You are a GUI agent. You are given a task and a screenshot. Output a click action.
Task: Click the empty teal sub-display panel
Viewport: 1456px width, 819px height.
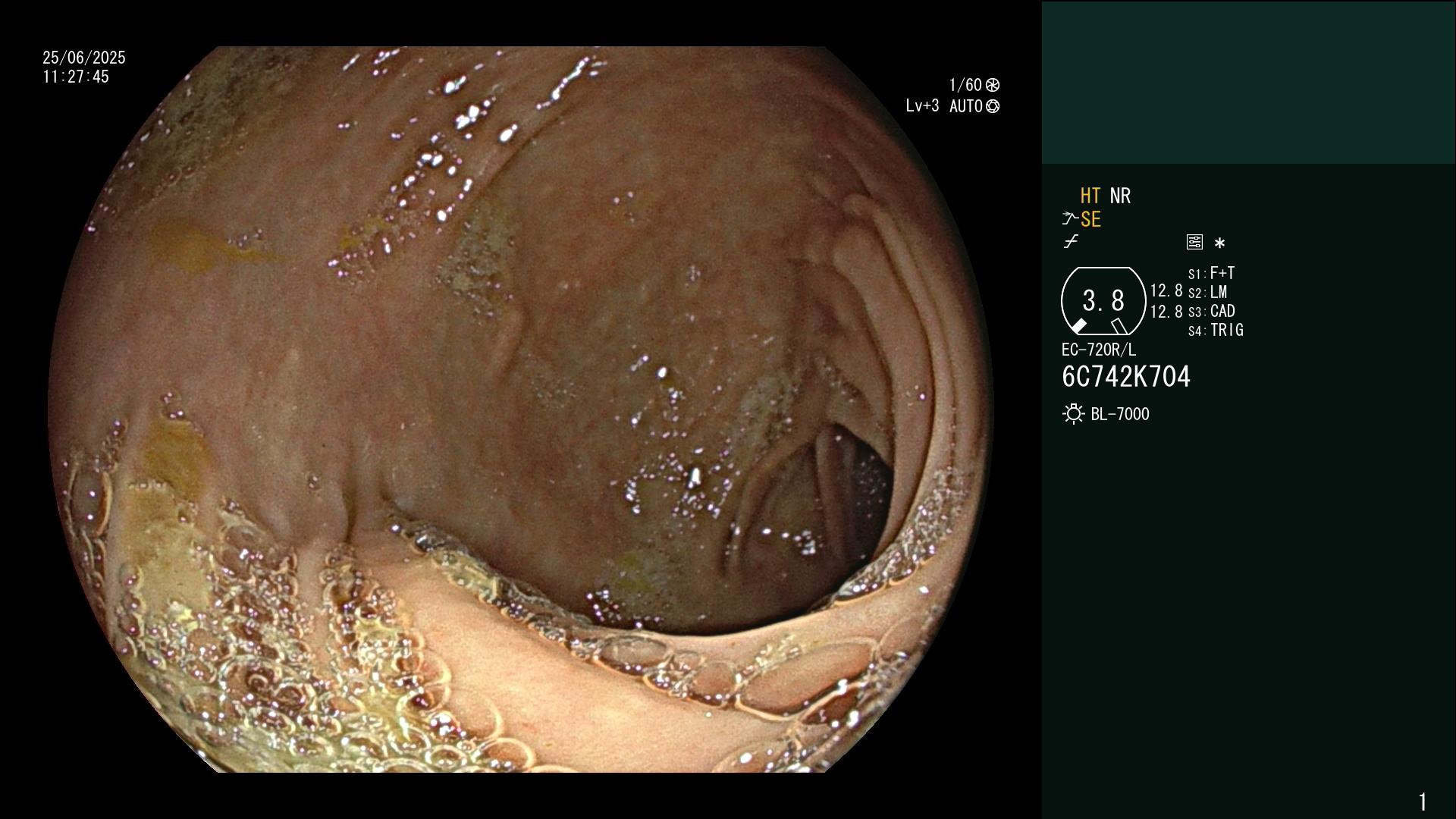[x=1248, y=83]
